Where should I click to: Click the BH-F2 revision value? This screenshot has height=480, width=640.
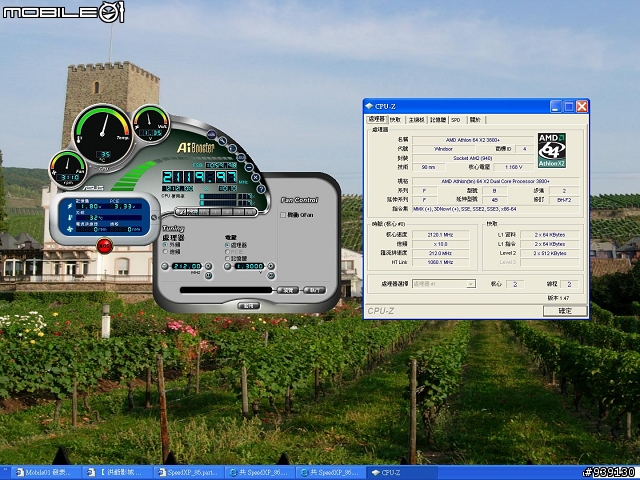tap(564, 200)
